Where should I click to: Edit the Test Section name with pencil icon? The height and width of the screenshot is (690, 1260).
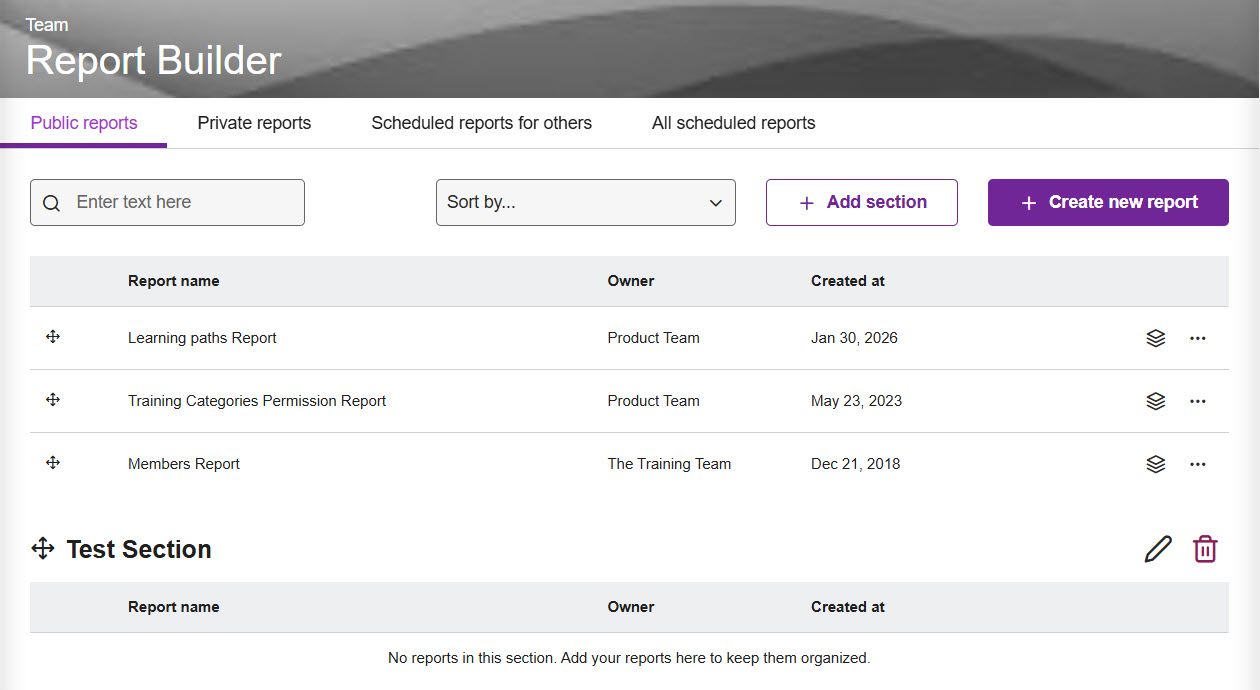pyautogui.click(x=1157, y=549)
